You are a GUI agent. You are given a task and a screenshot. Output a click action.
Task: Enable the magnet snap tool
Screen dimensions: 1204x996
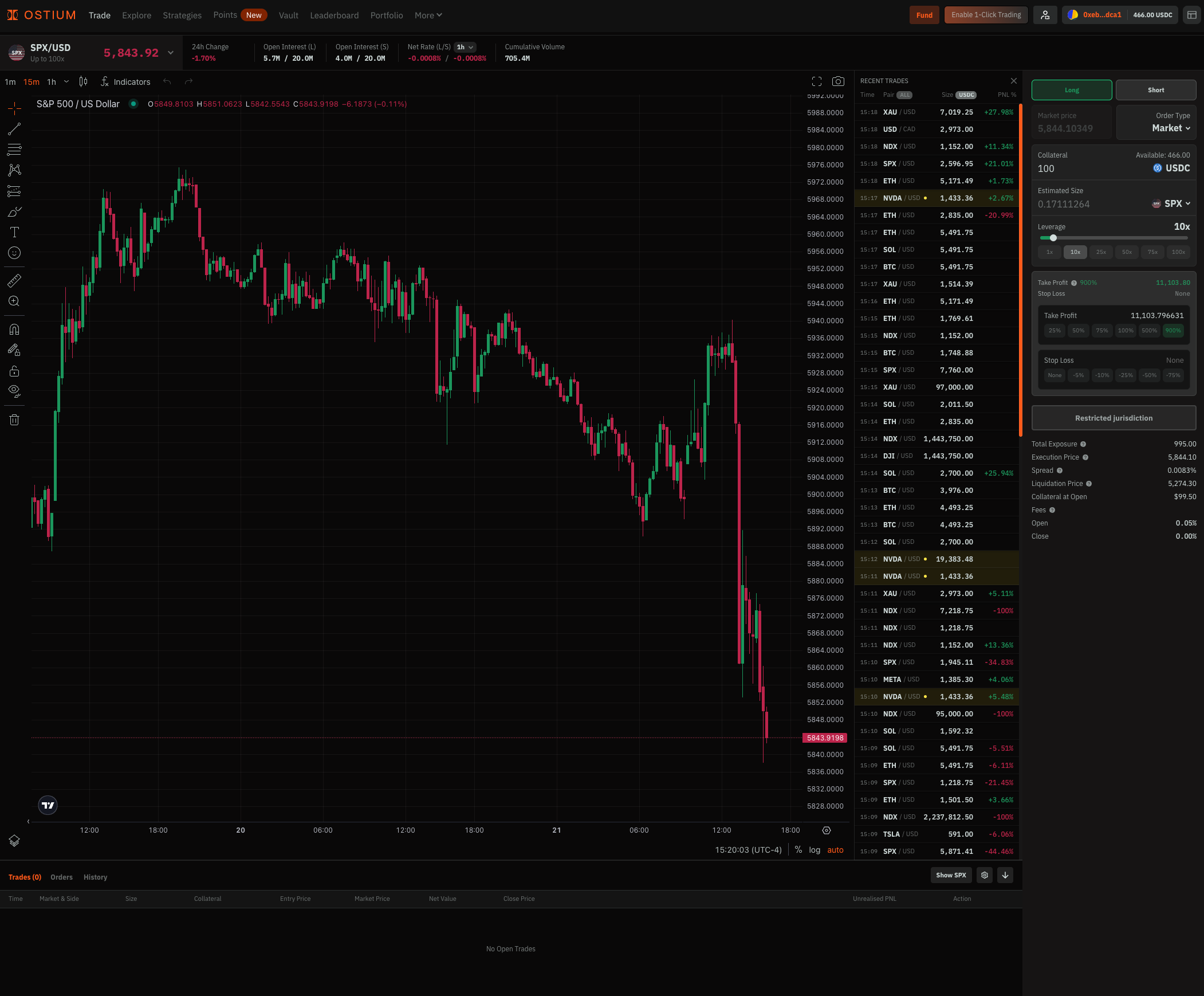click(14, 329)
